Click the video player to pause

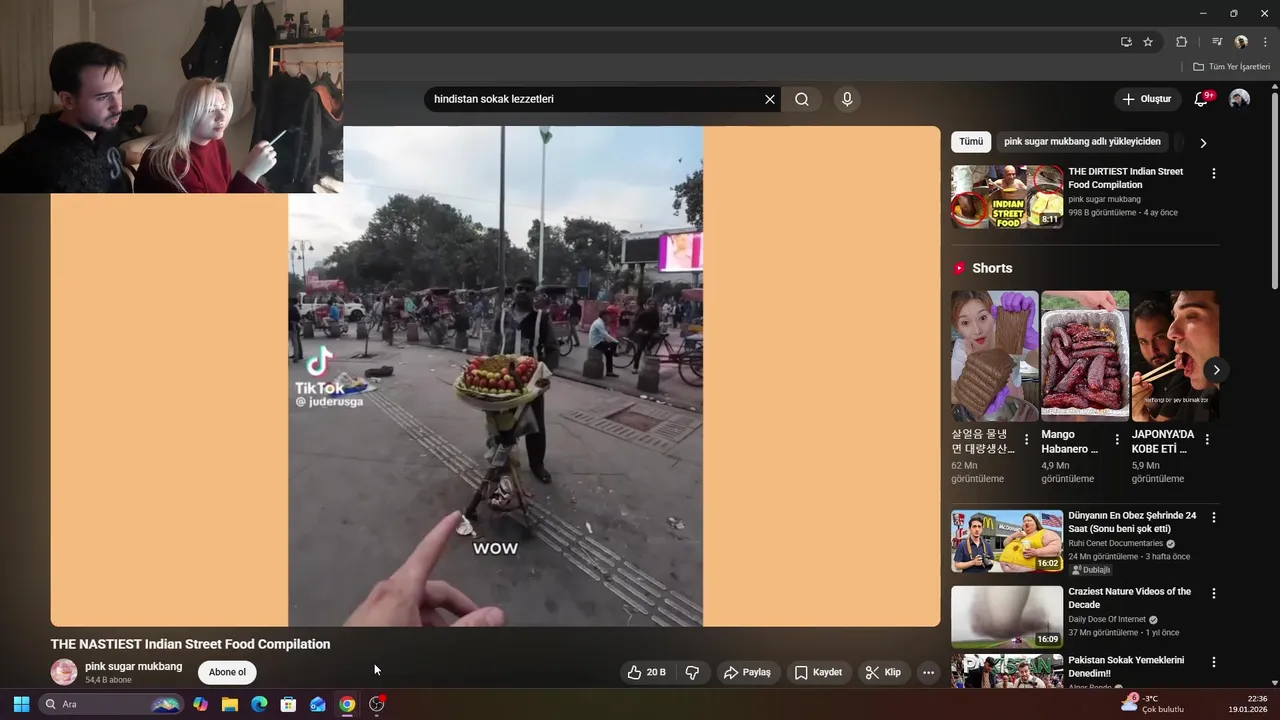pyautogui.click(x=496, y=376)
